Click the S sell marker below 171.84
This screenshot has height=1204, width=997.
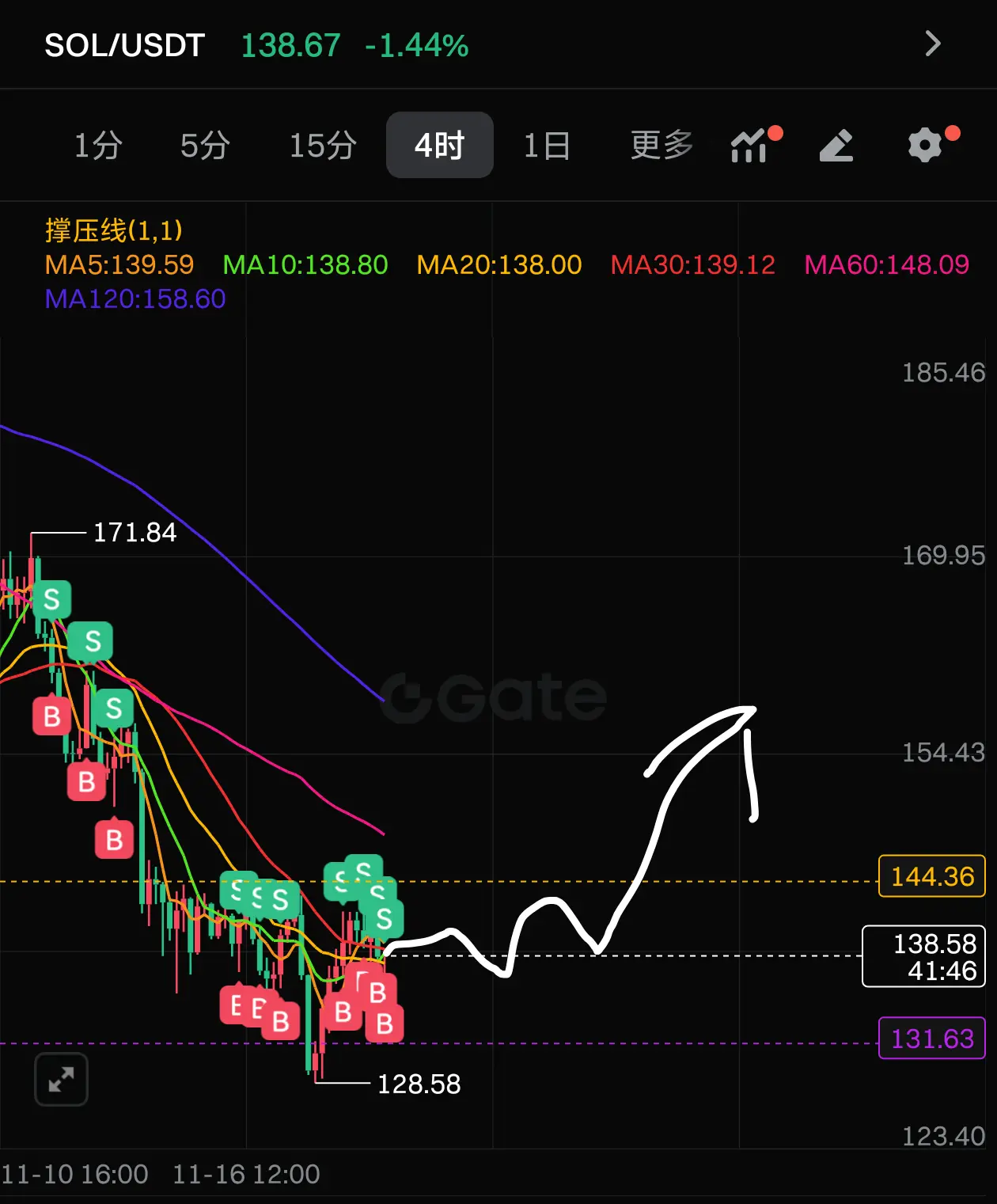[x=52, y=599]
